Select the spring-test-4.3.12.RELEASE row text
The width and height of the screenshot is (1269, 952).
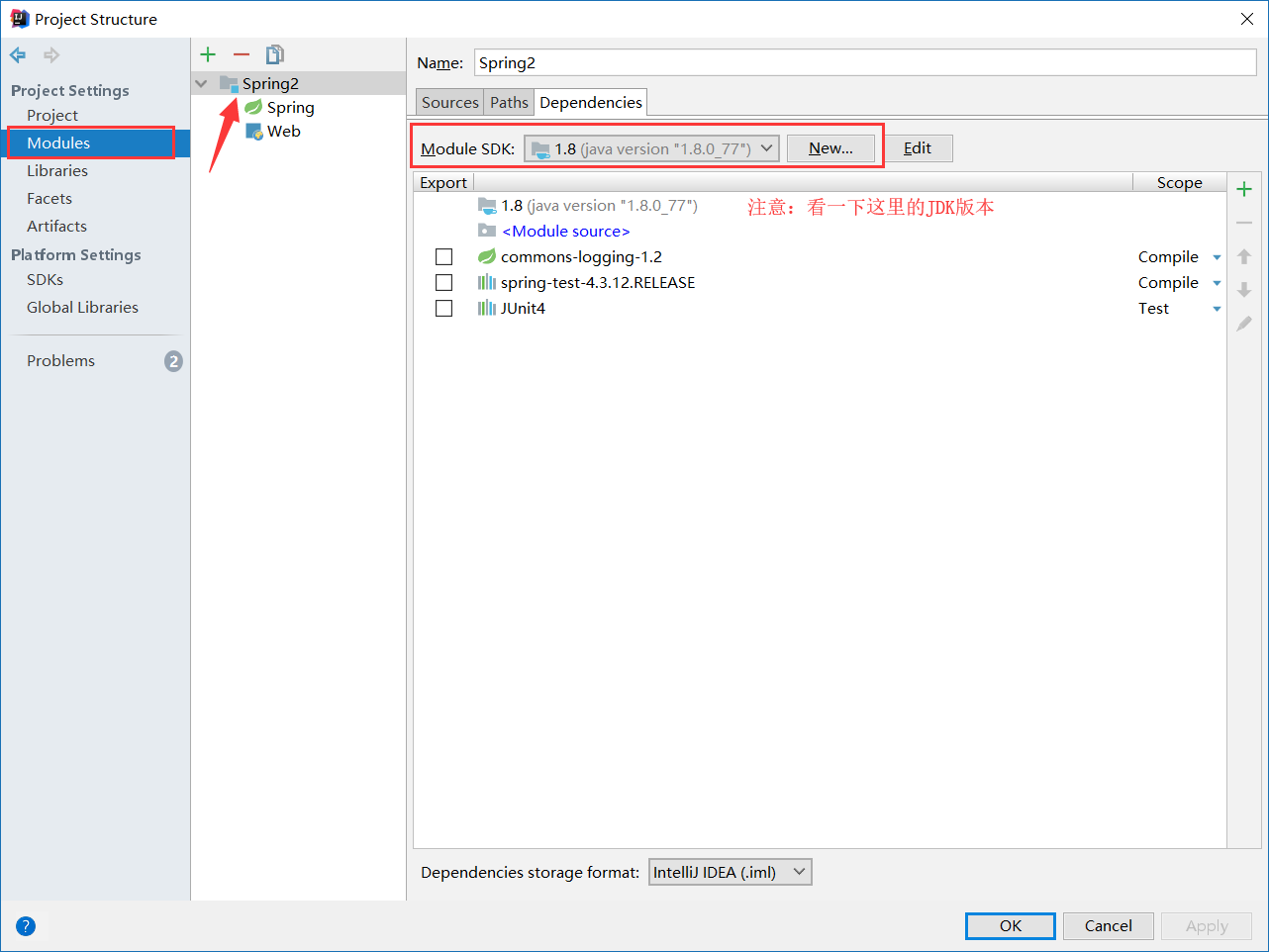[598, 282]
